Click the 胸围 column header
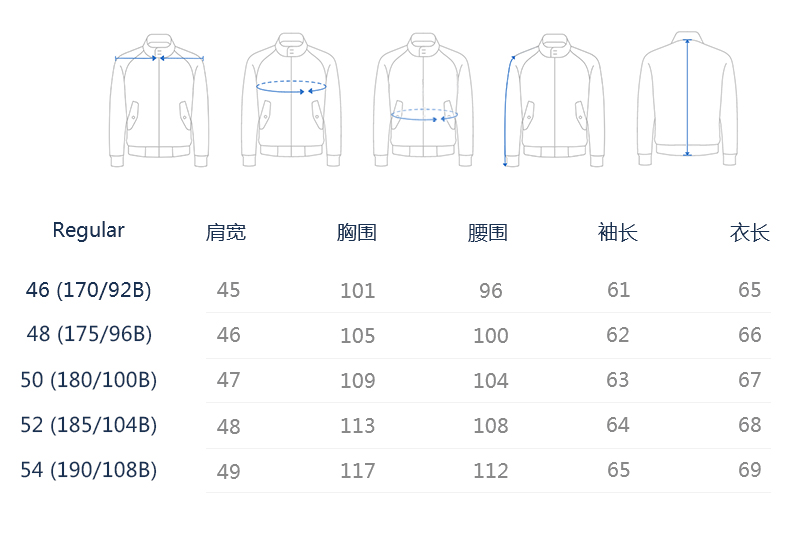 (x=357, y=232)
